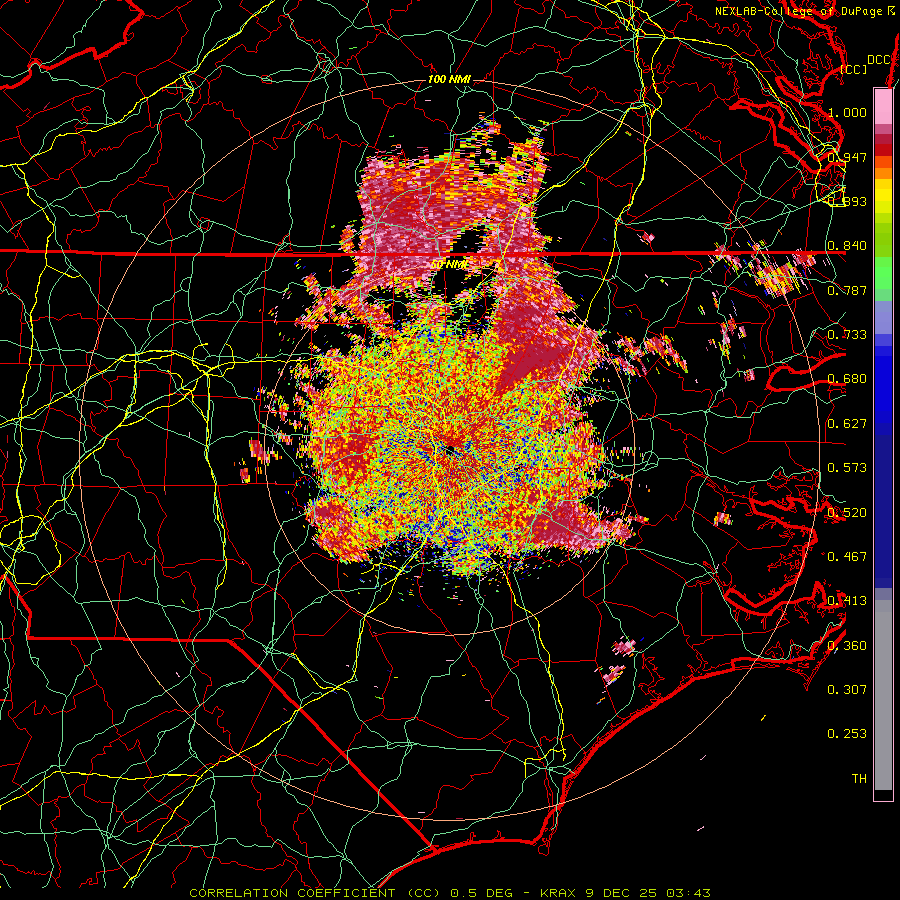Click the 03:43 timestamp
The image size is (900, 900).
688,893
